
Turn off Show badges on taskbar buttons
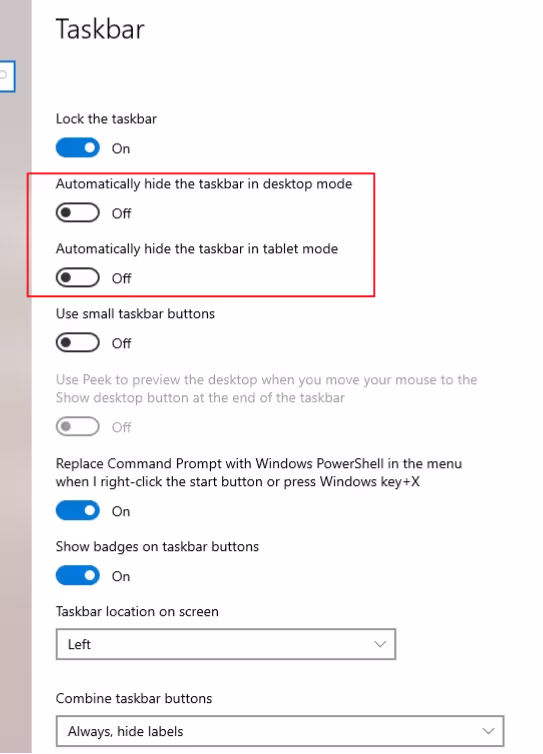point(77,575)
